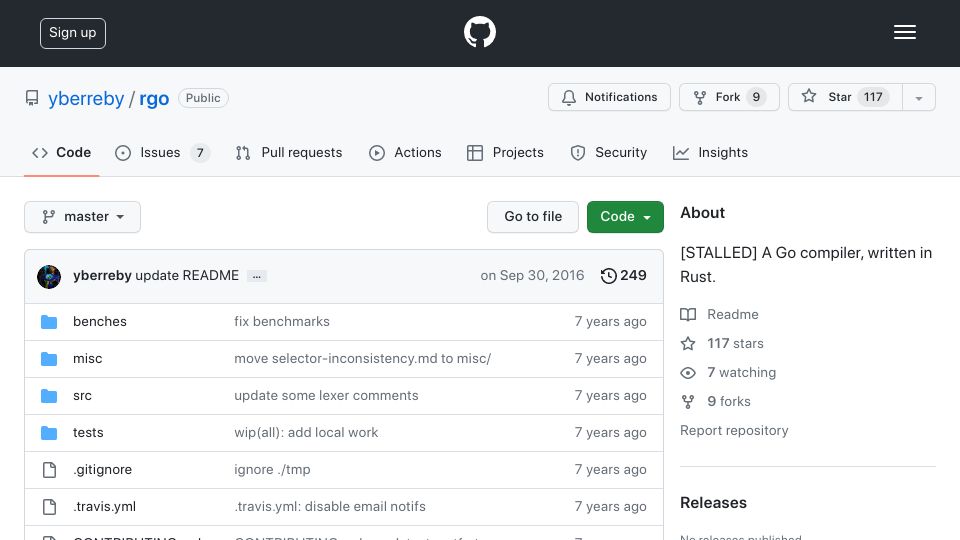The image size is (960, 540).
Task: Fork the repository using the Fork button
Action: click(729, 97)
